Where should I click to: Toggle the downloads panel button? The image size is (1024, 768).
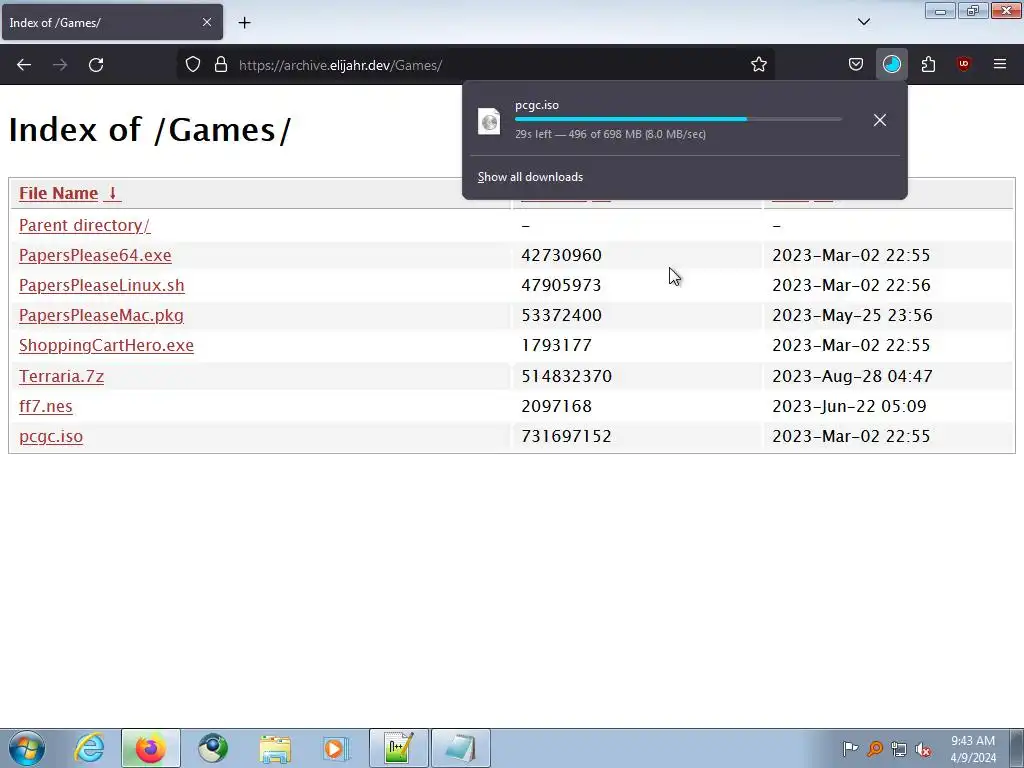[891, 64]
